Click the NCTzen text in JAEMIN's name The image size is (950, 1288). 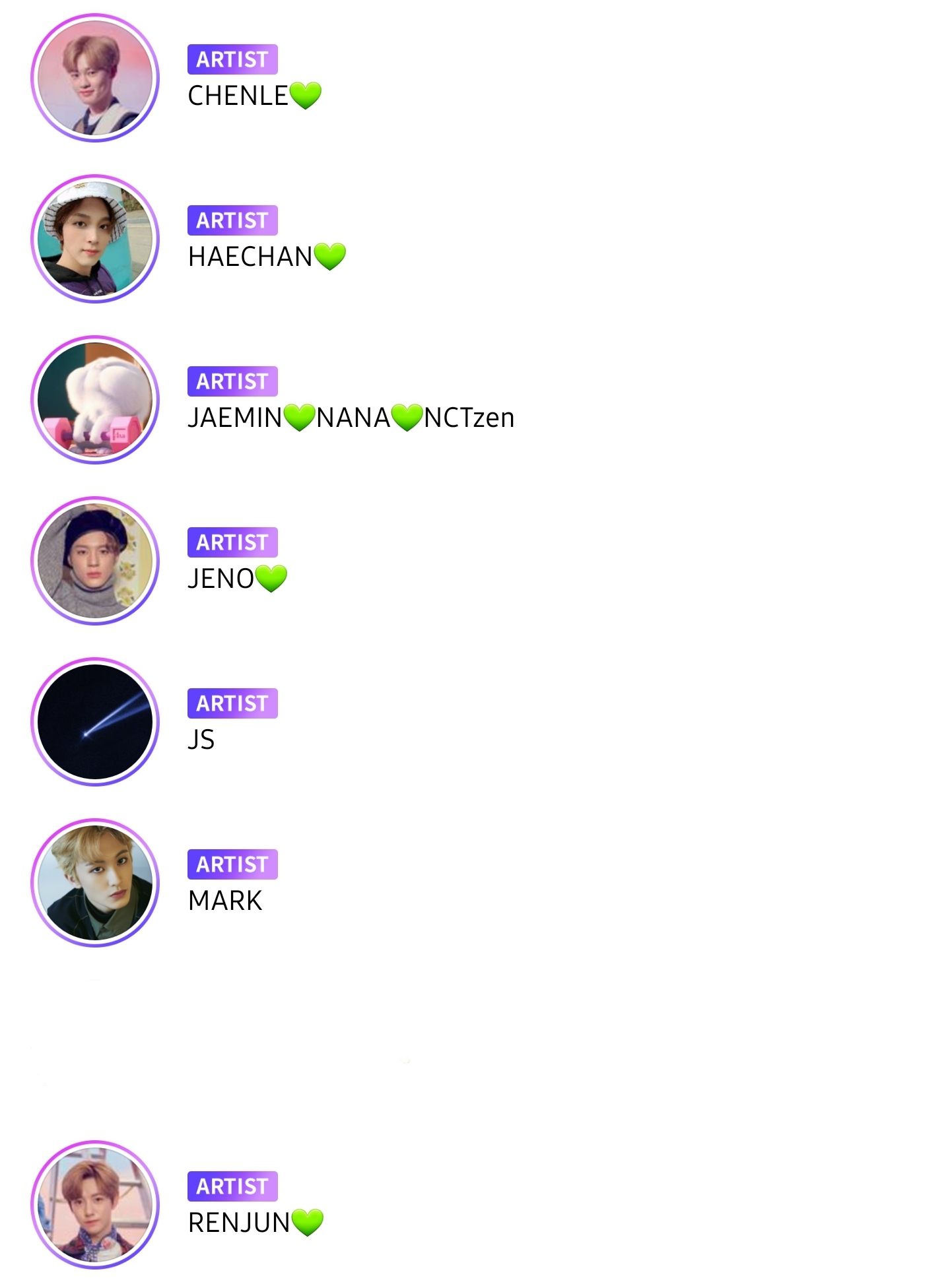tap(469, 418)
